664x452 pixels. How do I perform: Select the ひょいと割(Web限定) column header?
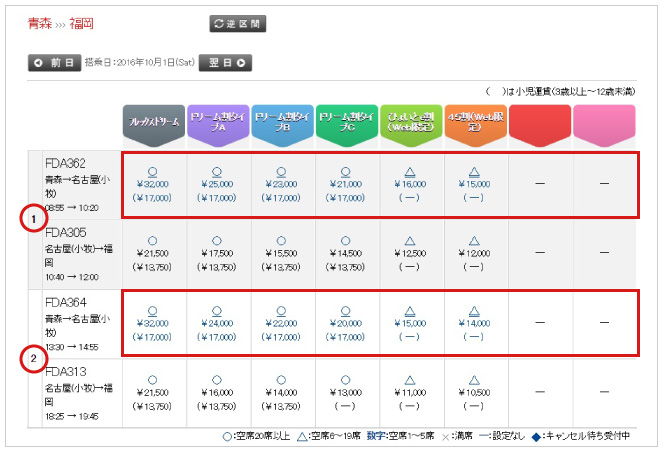tap(411, 126)
